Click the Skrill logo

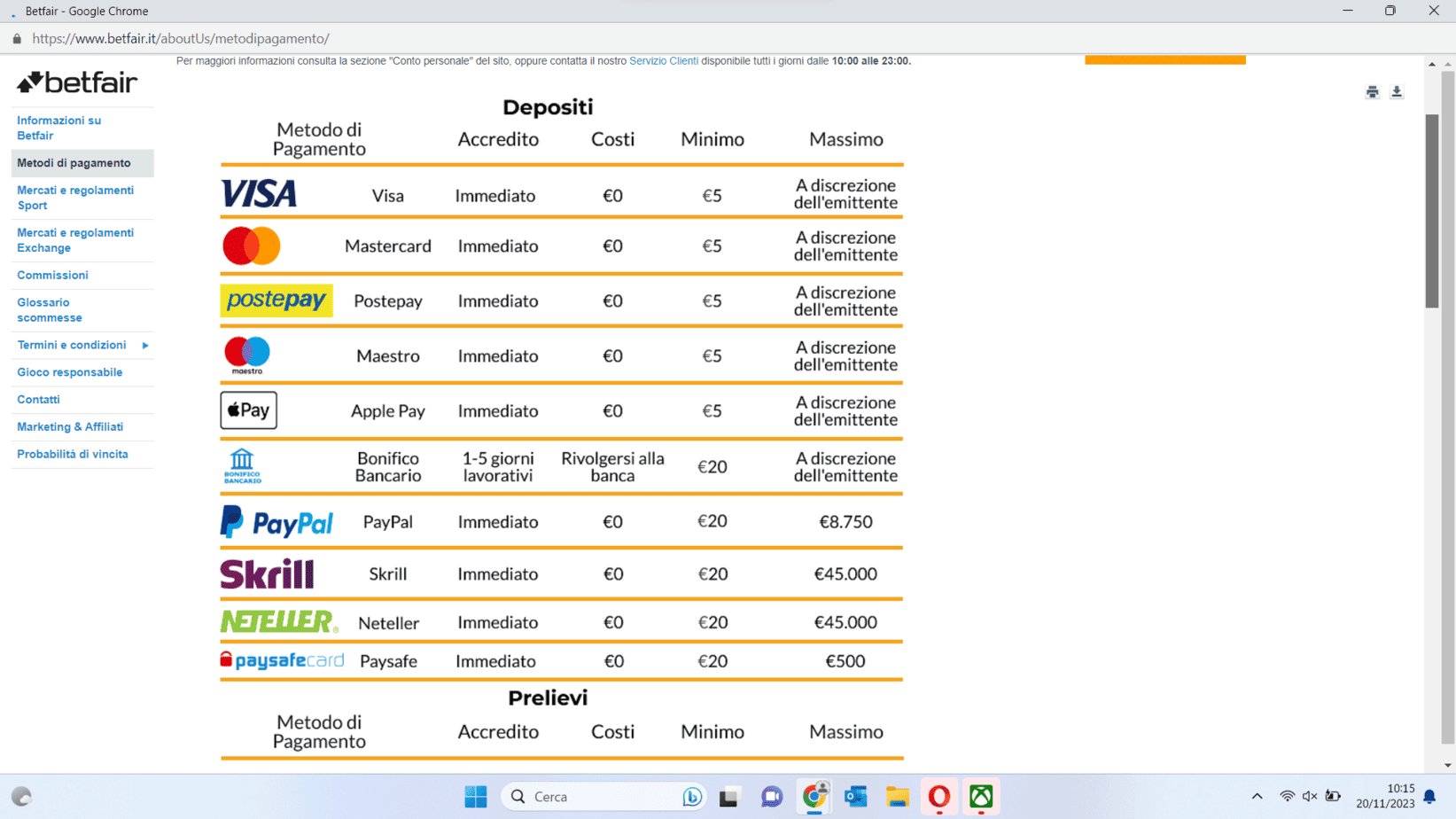[267, 574]
